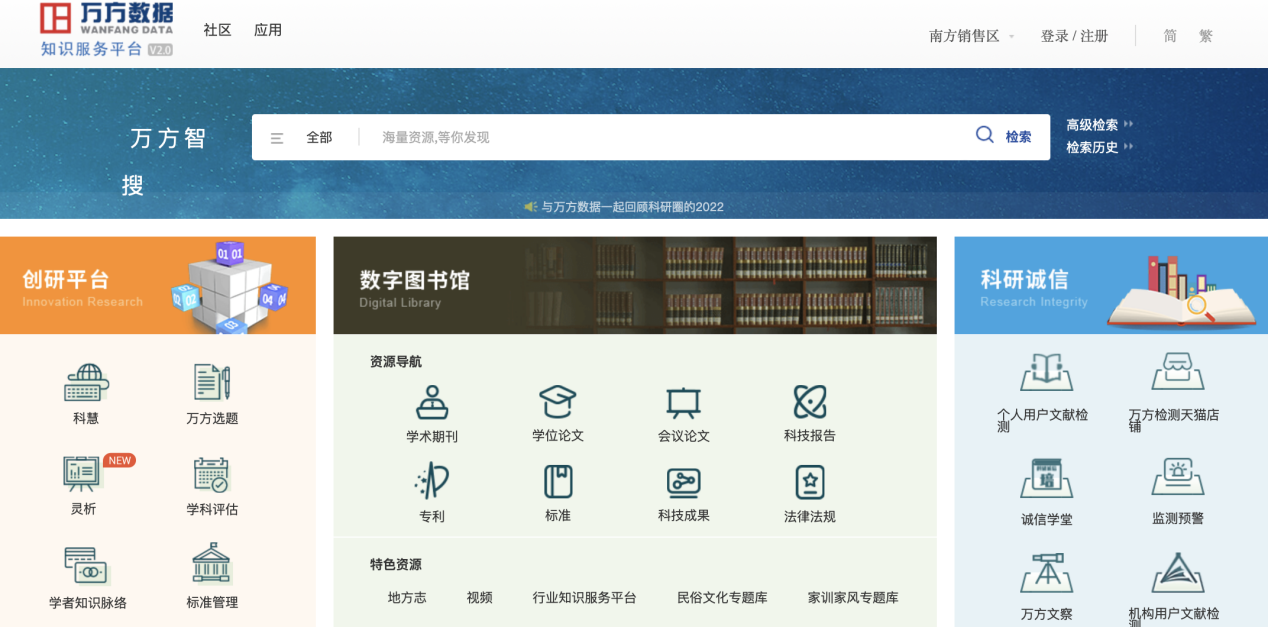1268x627 pixels.
Task: Click the magnifier search icon
Action: (x=985, y=135)
